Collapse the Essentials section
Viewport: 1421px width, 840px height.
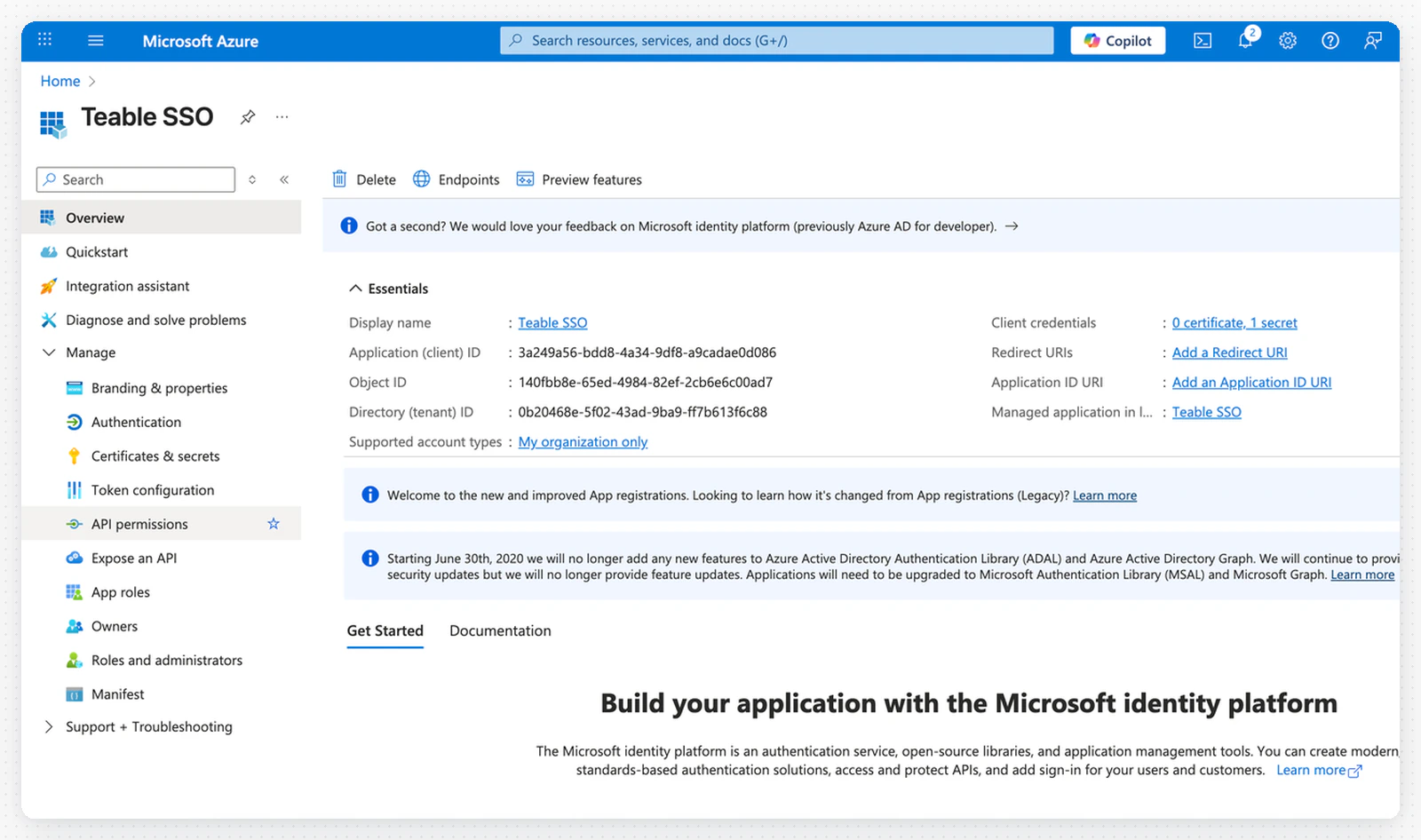click(x=355, y=289)
